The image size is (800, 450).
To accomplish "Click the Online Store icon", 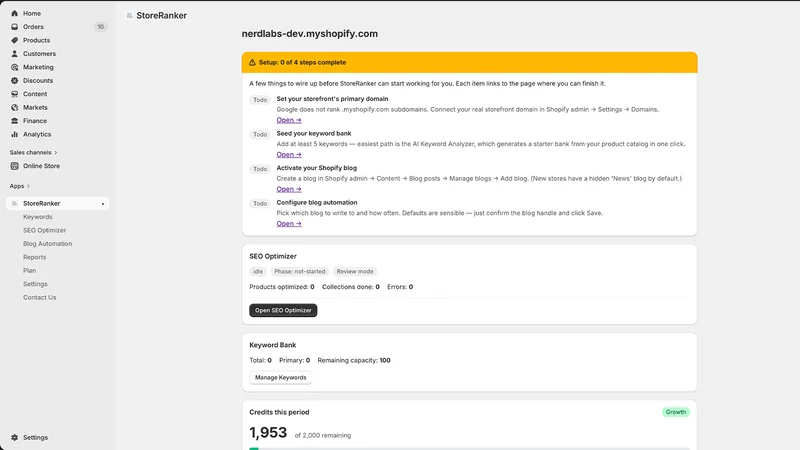I will pos(14,166).
